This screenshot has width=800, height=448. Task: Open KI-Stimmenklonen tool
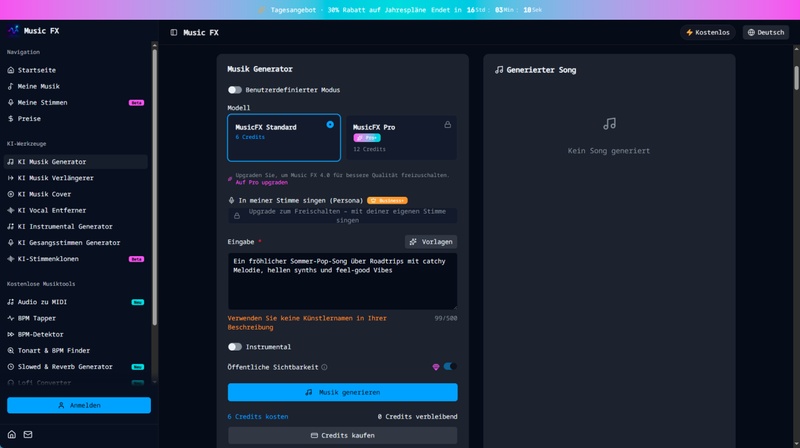pyautogui.click(x=76, y=259)
